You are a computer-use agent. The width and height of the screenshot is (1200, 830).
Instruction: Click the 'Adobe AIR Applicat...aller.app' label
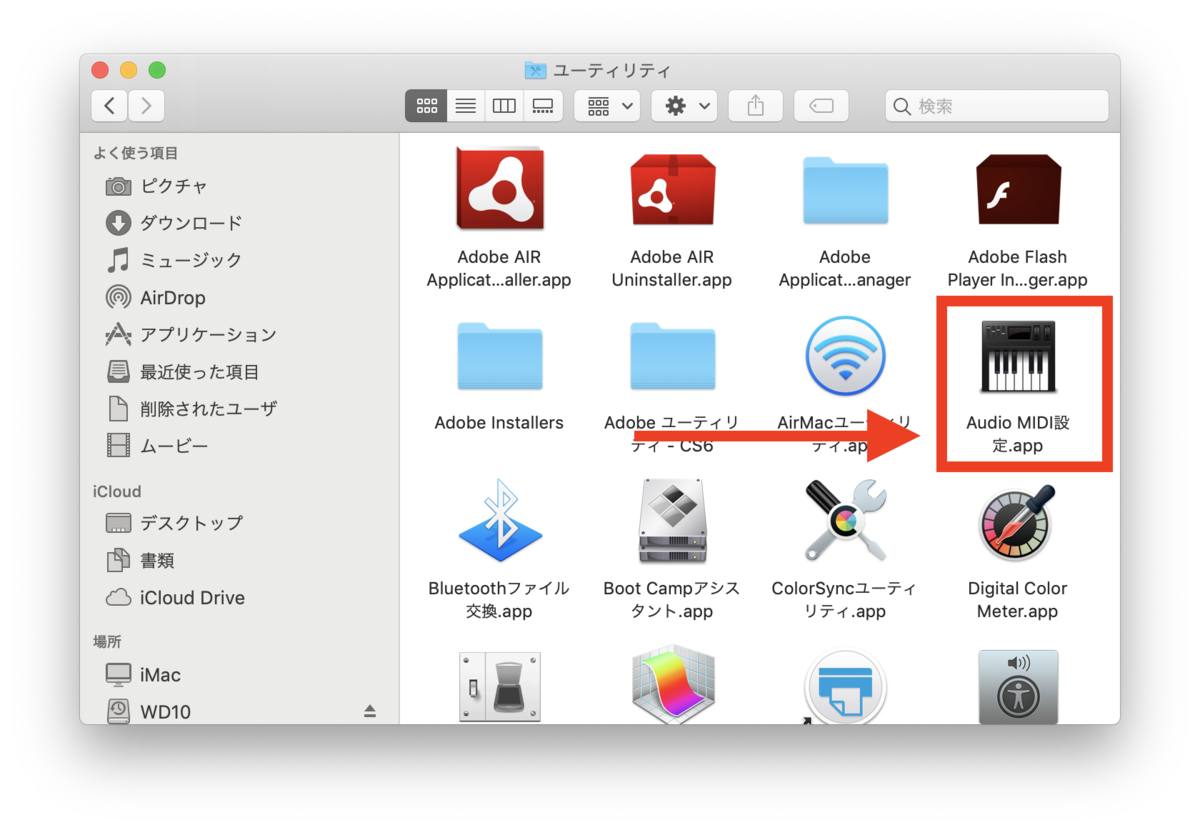(499, 269)
